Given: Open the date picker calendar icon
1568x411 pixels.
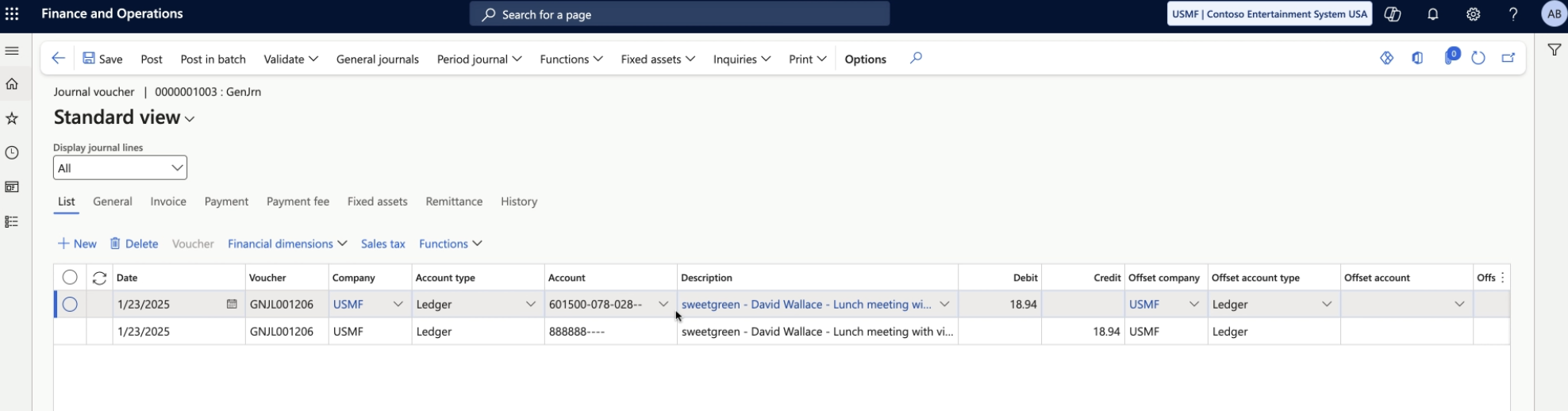Looking at the screenshot, I should click(232, 304).
